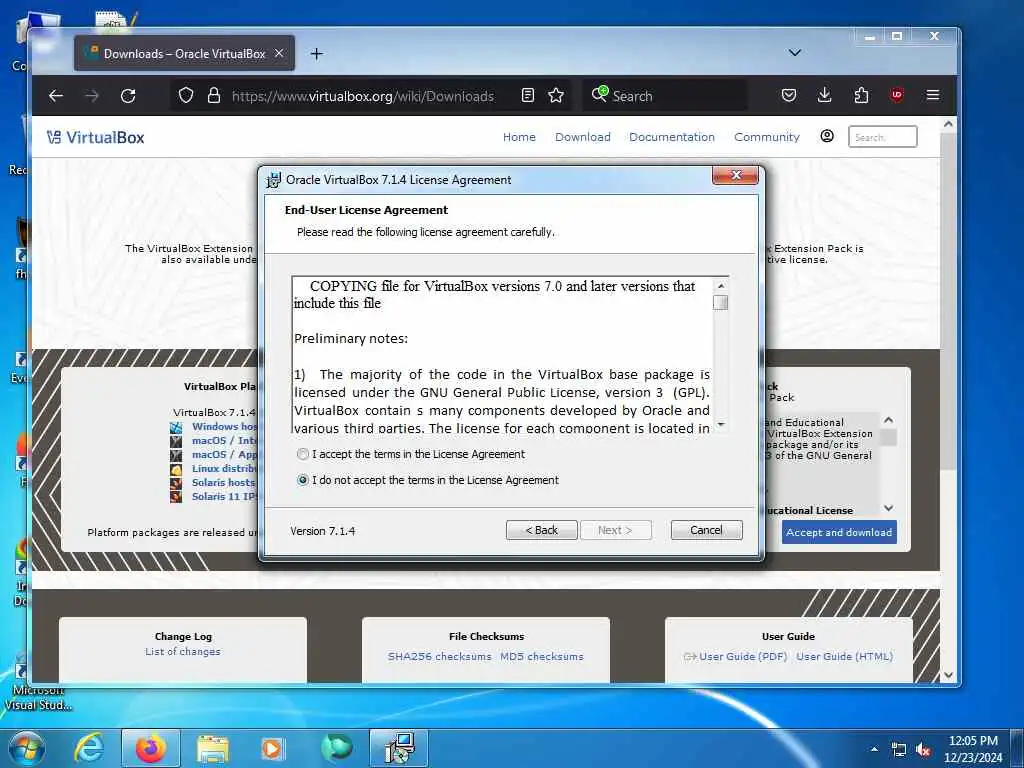
Task: Open the Solaris hosts download link
Action: pos(225,483)
